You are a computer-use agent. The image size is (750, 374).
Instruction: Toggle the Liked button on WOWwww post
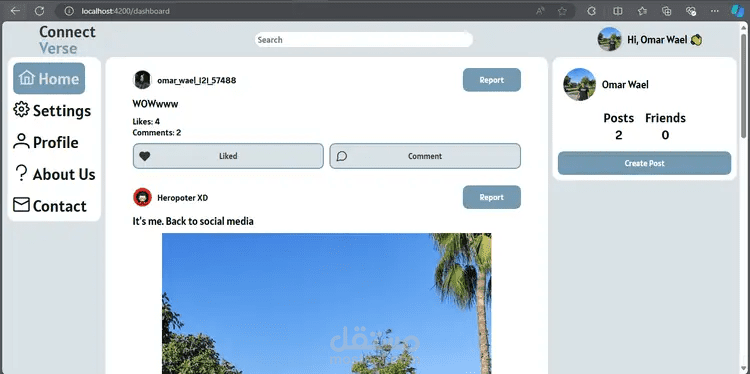click(228, 156)
